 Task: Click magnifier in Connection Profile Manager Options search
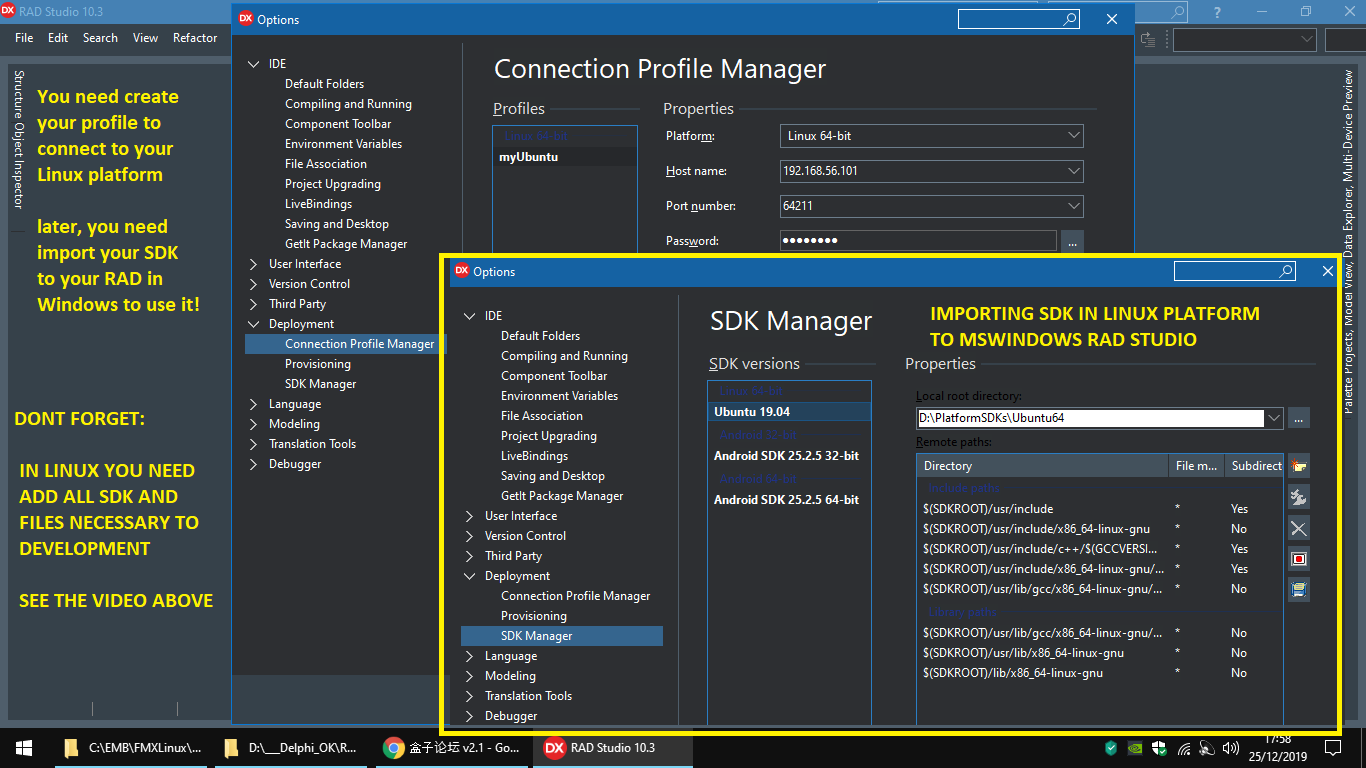pyautogui.click(x=1070, y=19)
